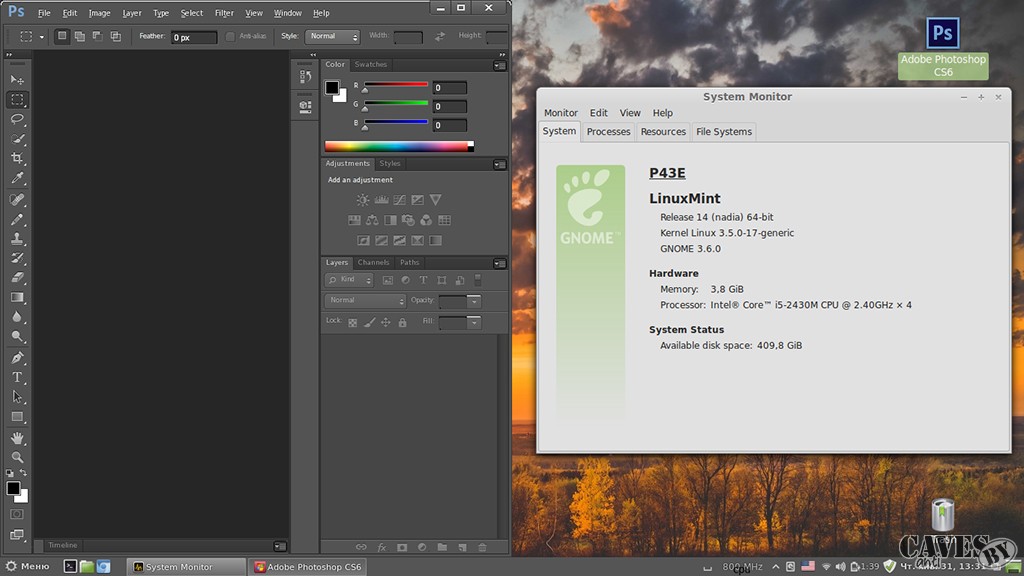Open the Properties panel icon

pos(305,106)
